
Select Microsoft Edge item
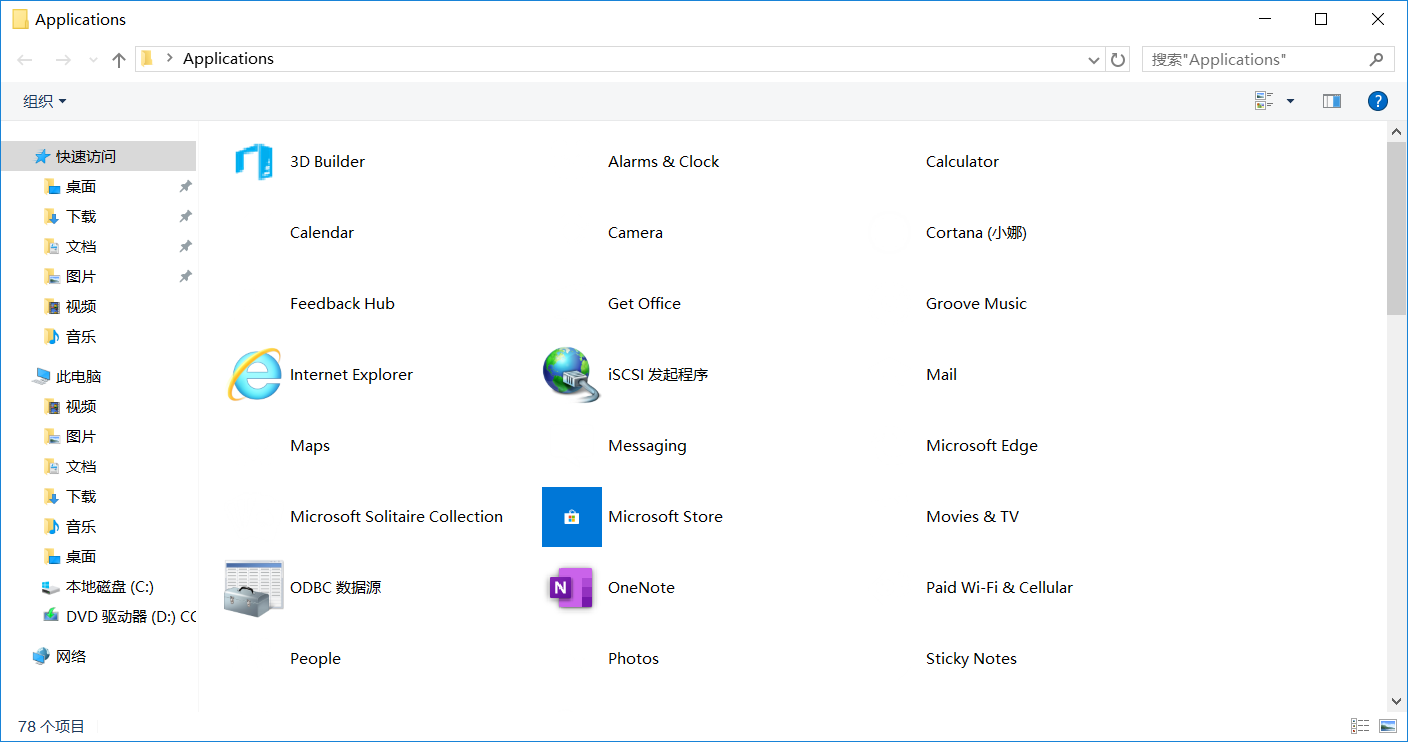tap(982, 446)
